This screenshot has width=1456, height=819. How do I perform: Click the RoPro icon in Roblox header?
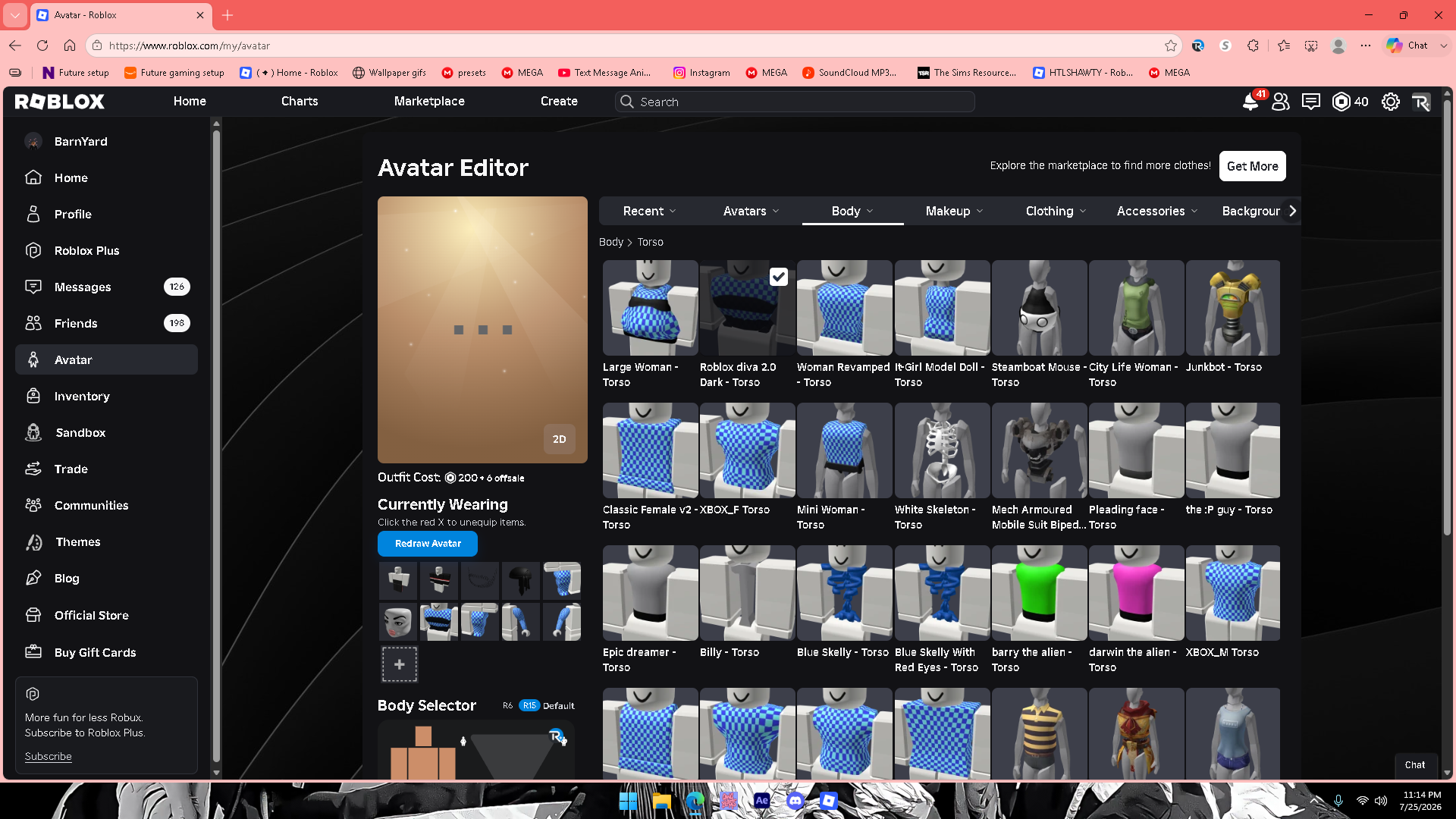tap(1421, 102)
